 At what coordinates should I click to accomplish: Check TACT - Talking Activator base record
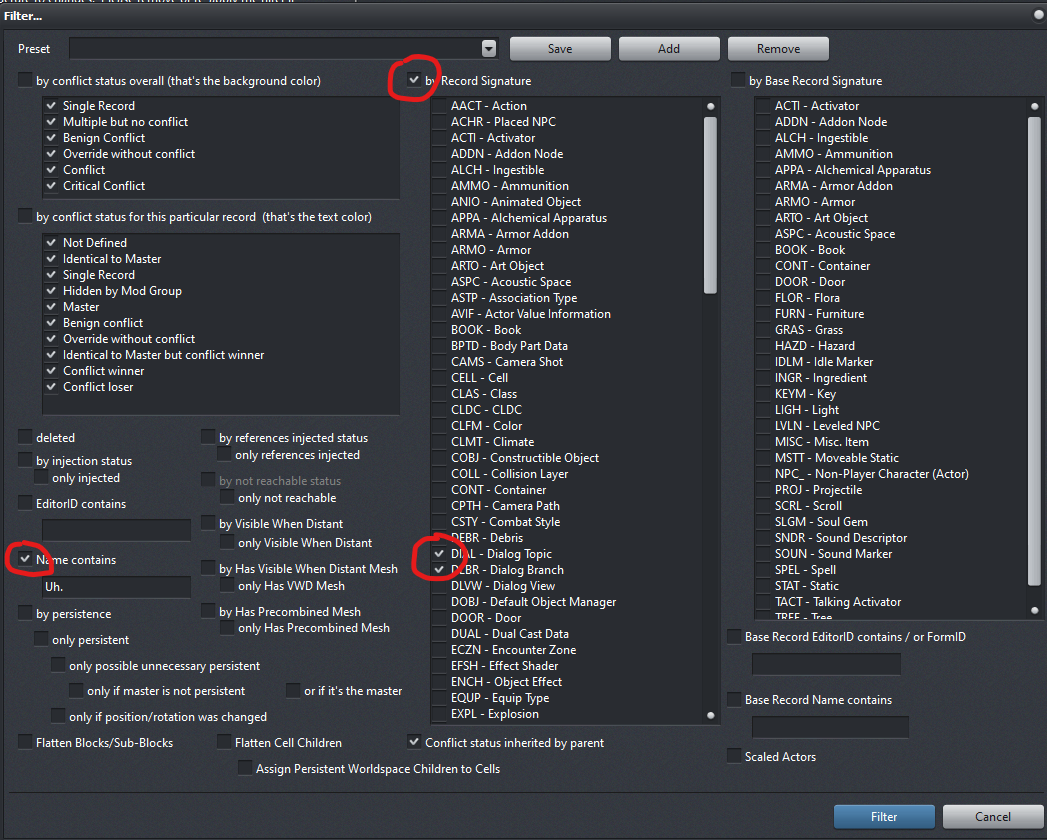[763, 602]
